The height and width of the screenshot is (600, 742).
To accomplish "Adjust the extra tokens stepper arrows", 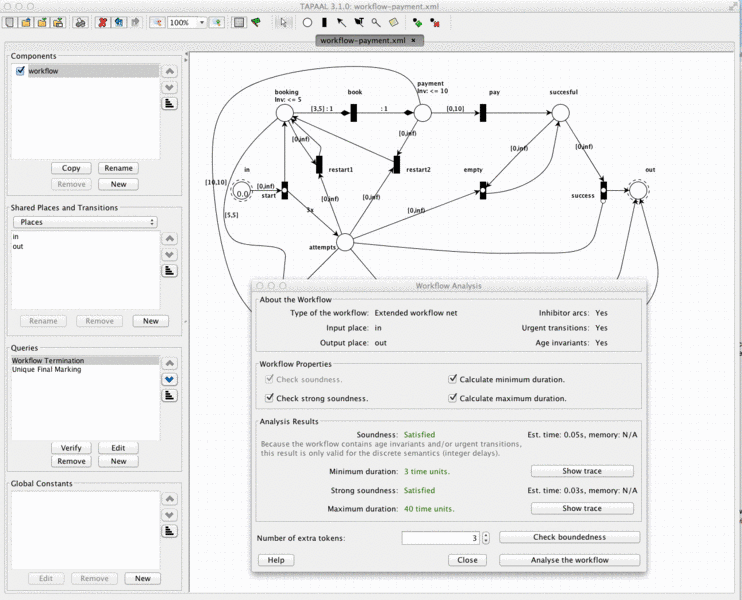I will point(486,538).
